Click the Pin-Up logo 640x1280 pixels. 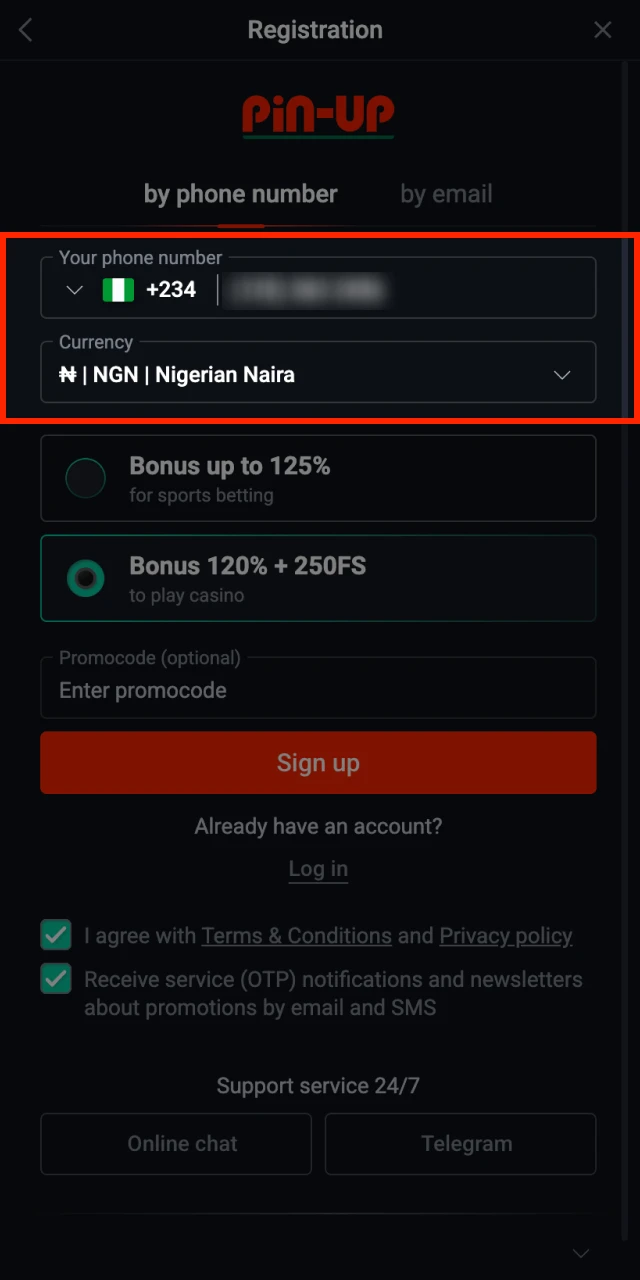tap(318, 116)
